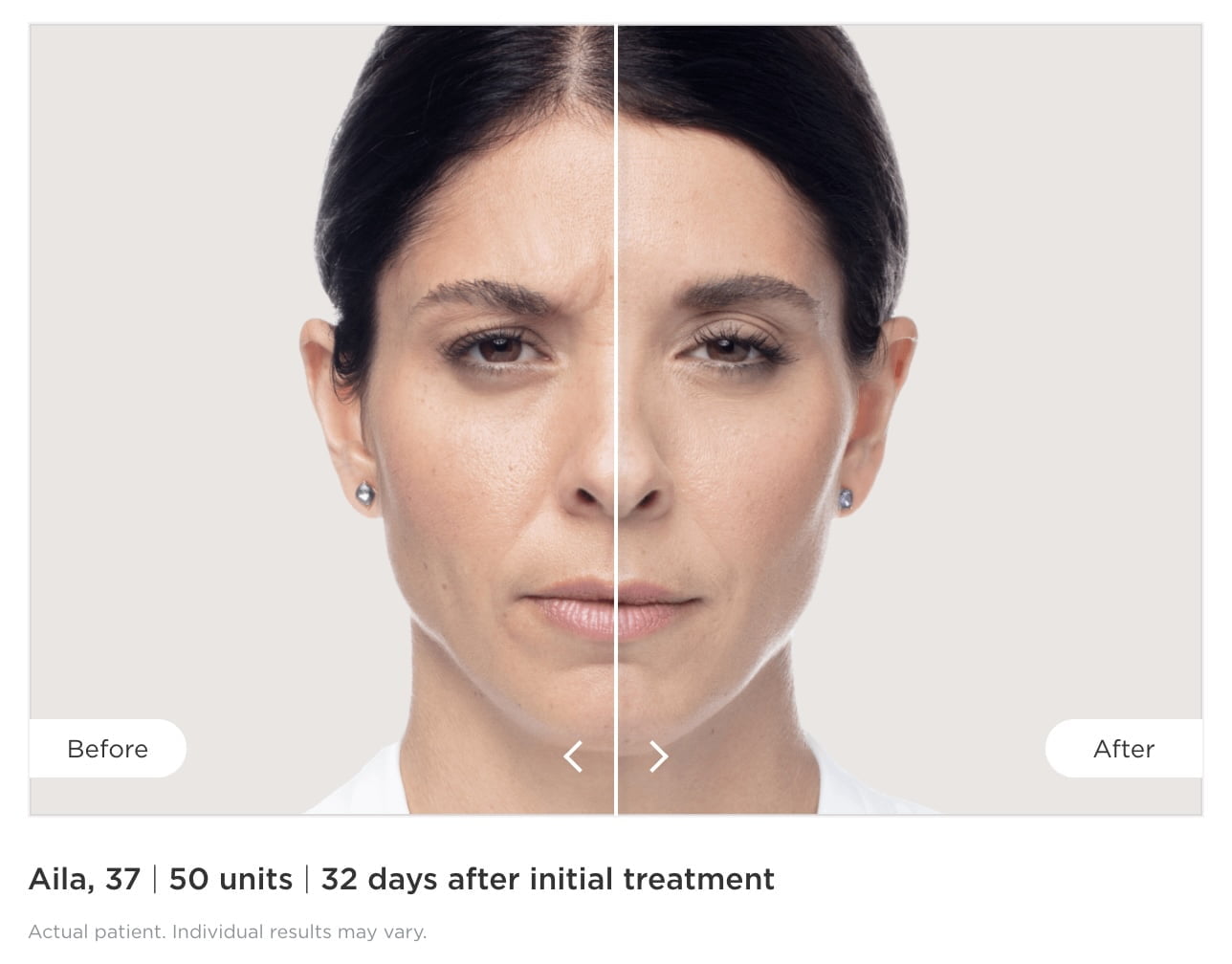Screen dimensions: 1232x964
Task: Click the "50 units" caption text
Action: pos(231,879)
